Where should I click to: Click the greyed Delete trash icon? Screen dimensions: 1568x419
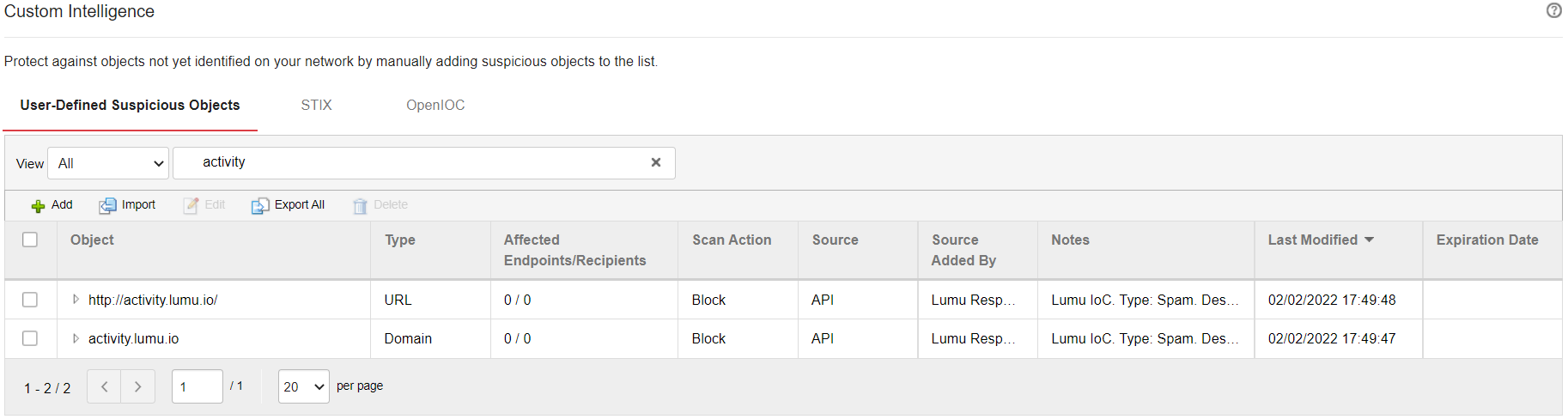[360, 205]
